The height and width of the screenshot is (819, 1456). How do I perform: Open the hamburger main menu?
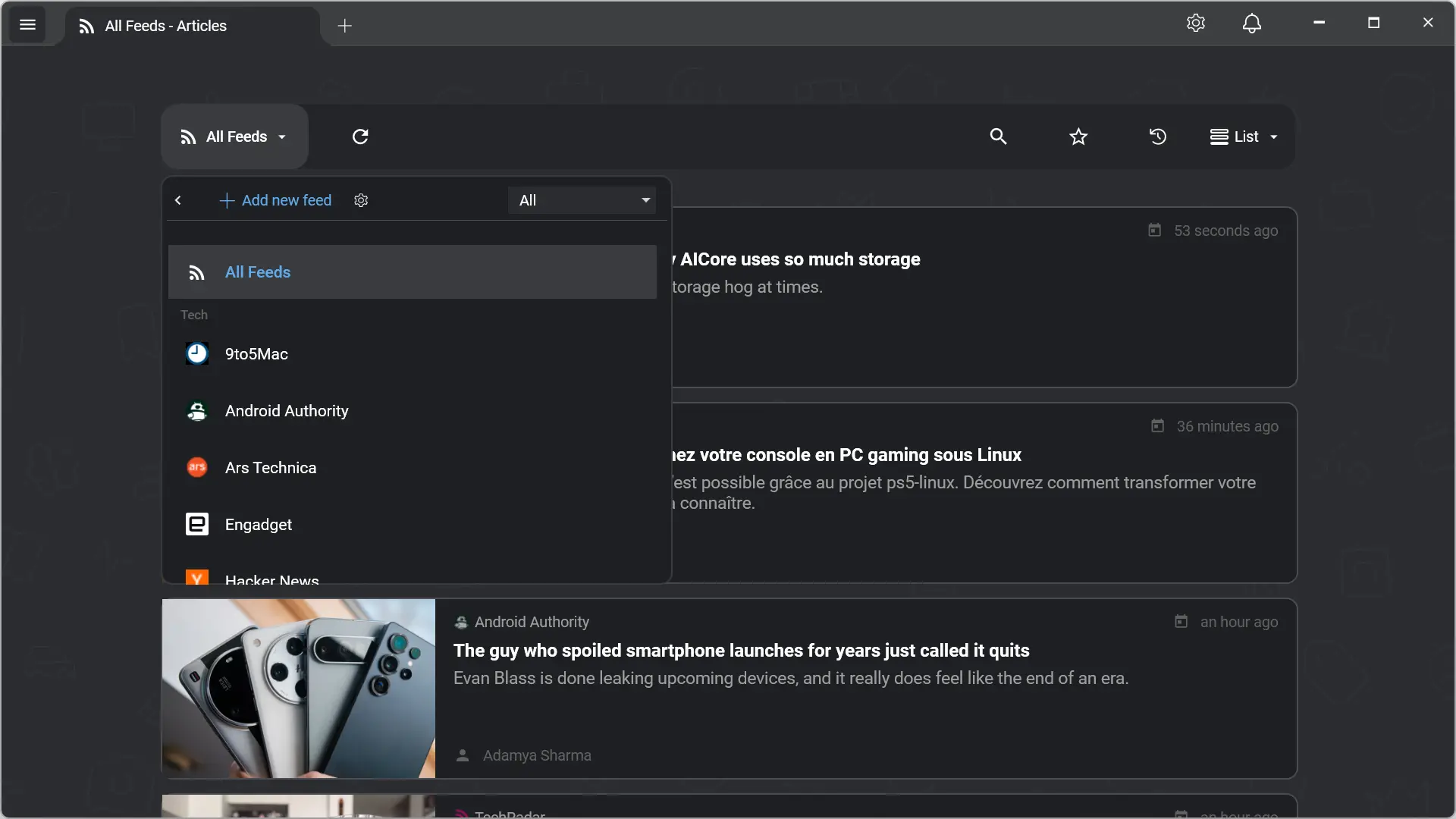27,25
